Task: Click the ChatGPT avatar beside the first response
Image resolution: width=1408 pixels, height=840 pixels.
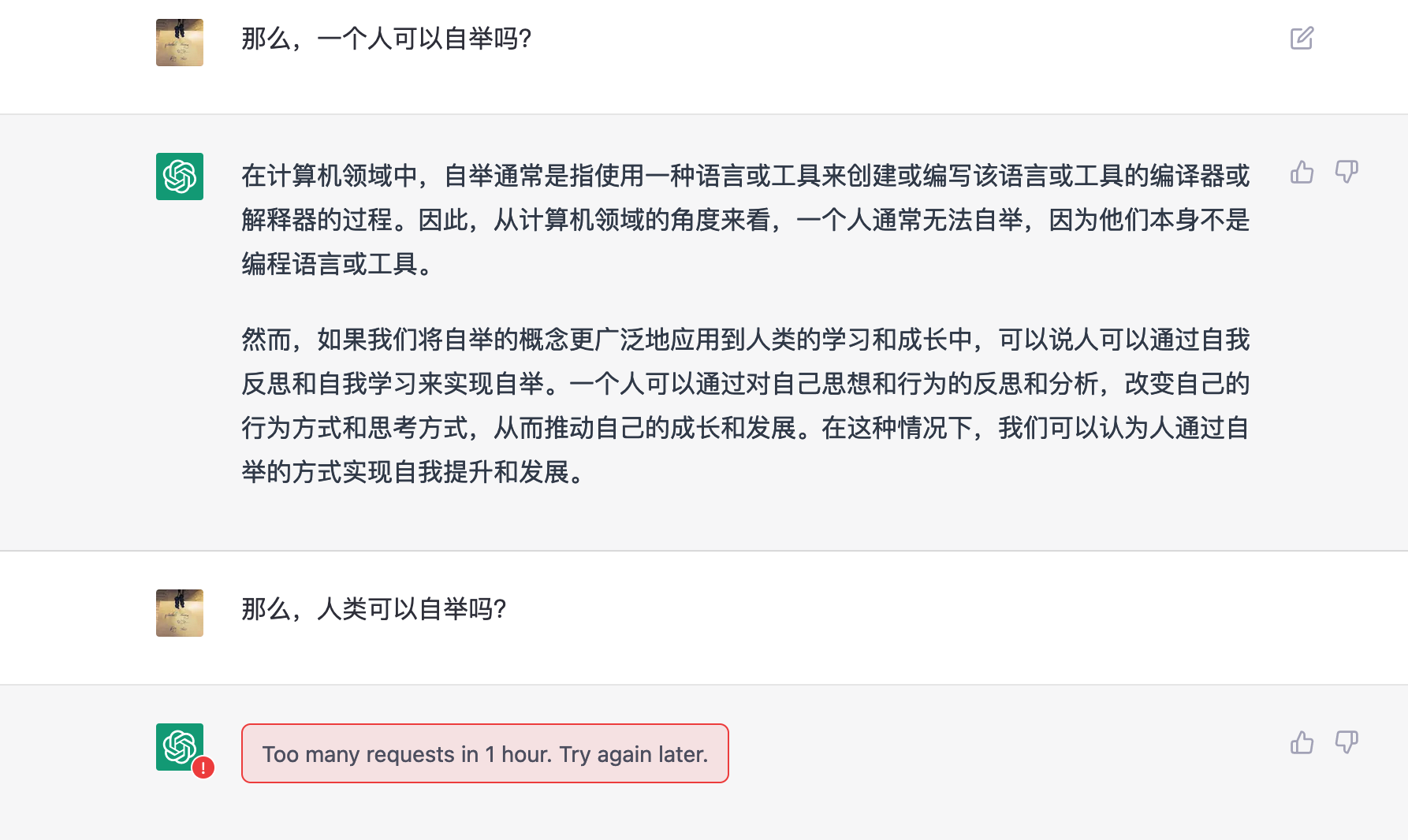Action: [x=179, y=178]
